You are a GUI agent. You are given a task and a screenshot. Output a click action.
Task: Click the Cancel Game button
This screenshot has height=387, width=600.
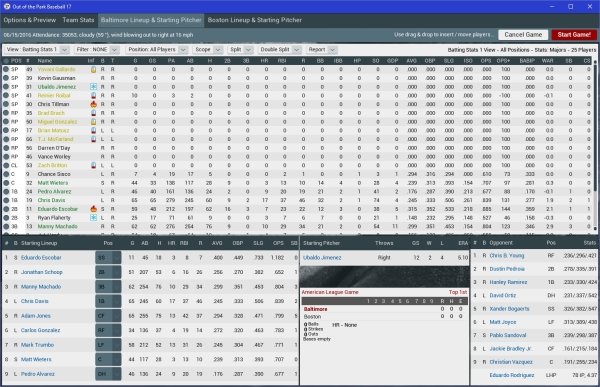click(x=523, y=34)
